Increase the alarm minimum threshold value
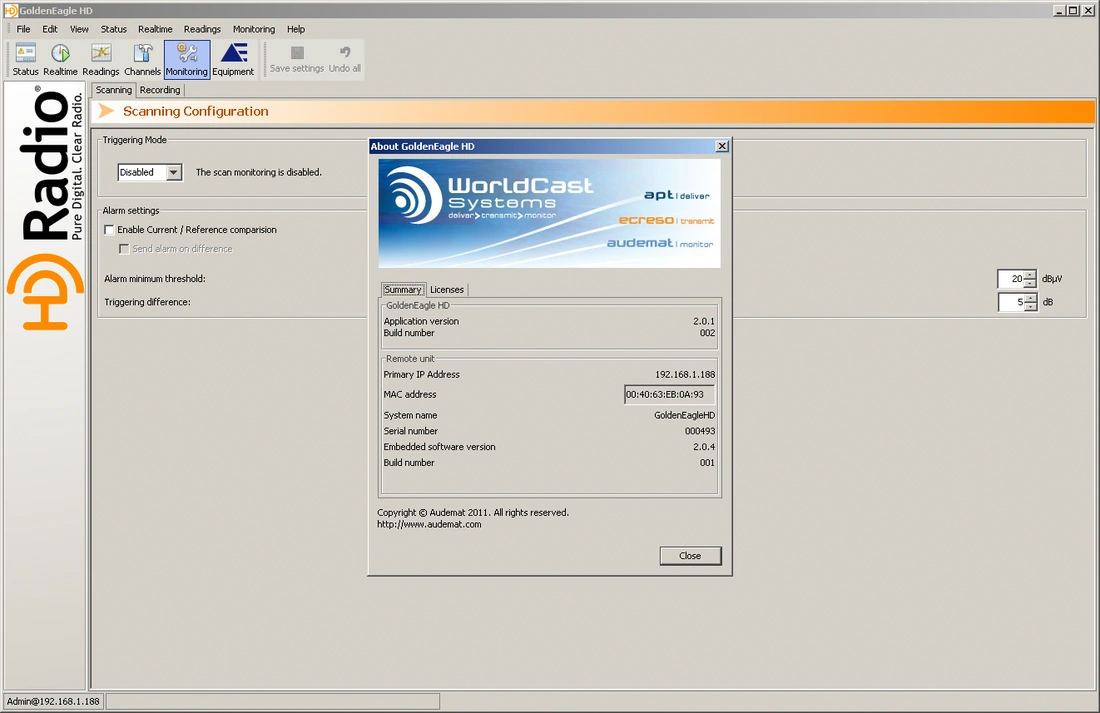 [x=1030, y=275]
